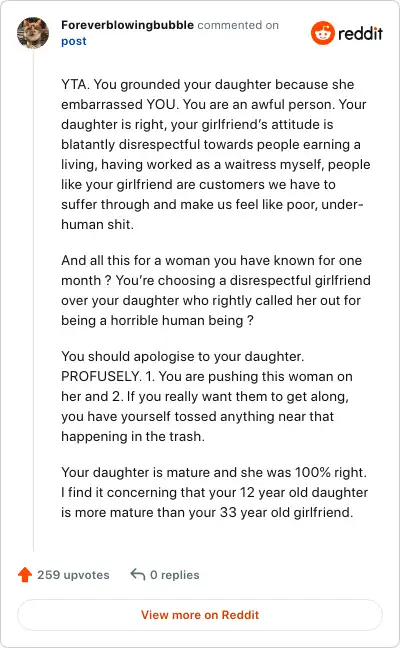Click the "0 replies" count
This screenshot has height=648, width=400.
[x=174, y=575]
